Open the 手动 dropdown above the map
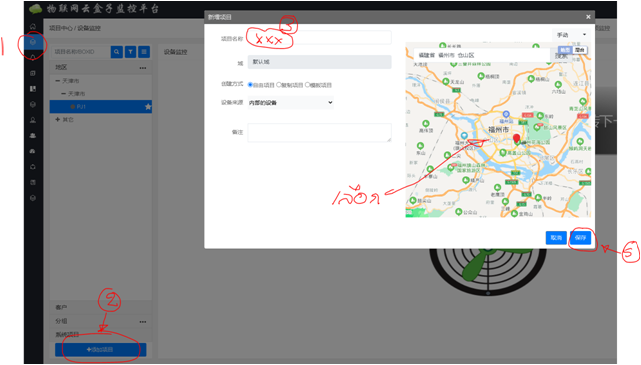 pos(571,35)
